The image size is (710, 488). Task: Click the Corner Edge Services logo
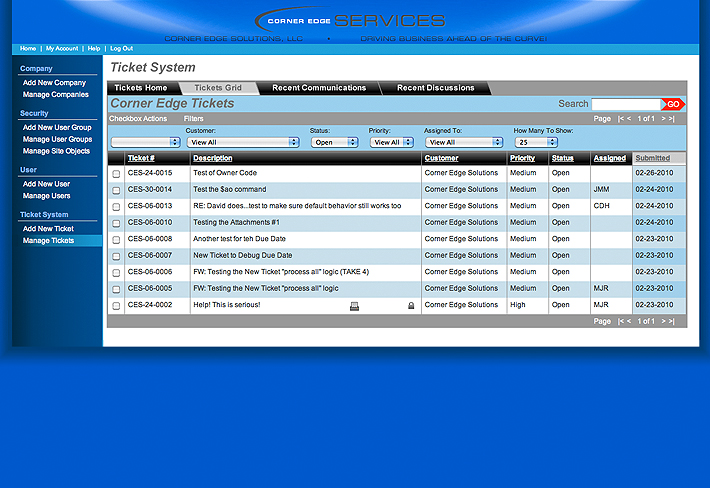(350, 20)
